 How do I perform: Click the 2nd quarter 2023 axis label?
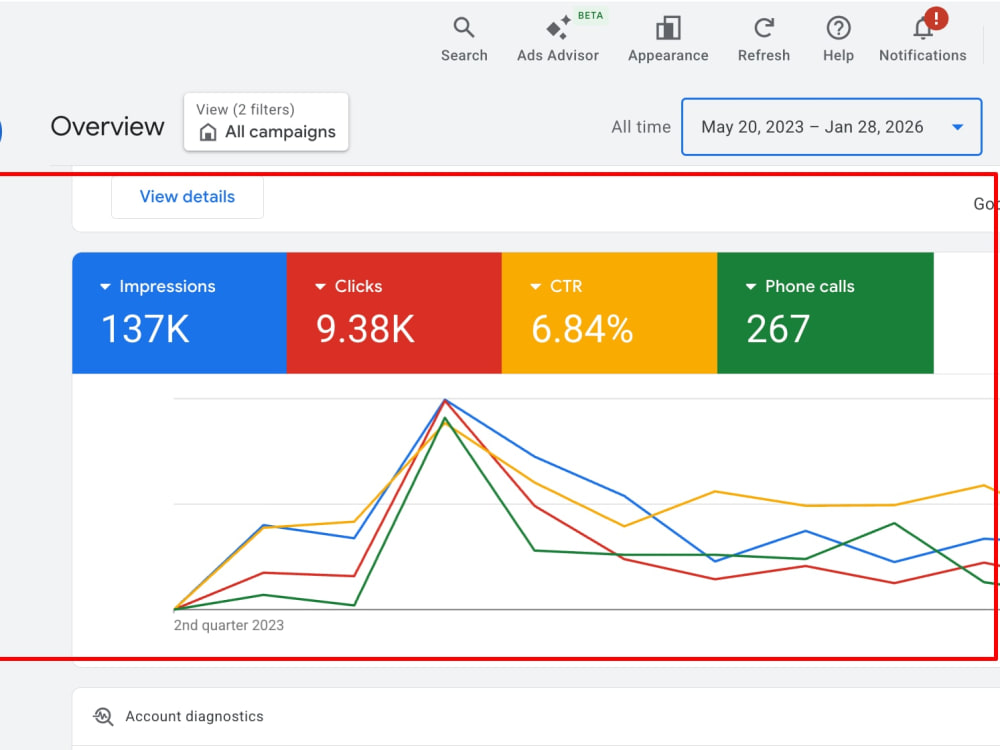228,625
